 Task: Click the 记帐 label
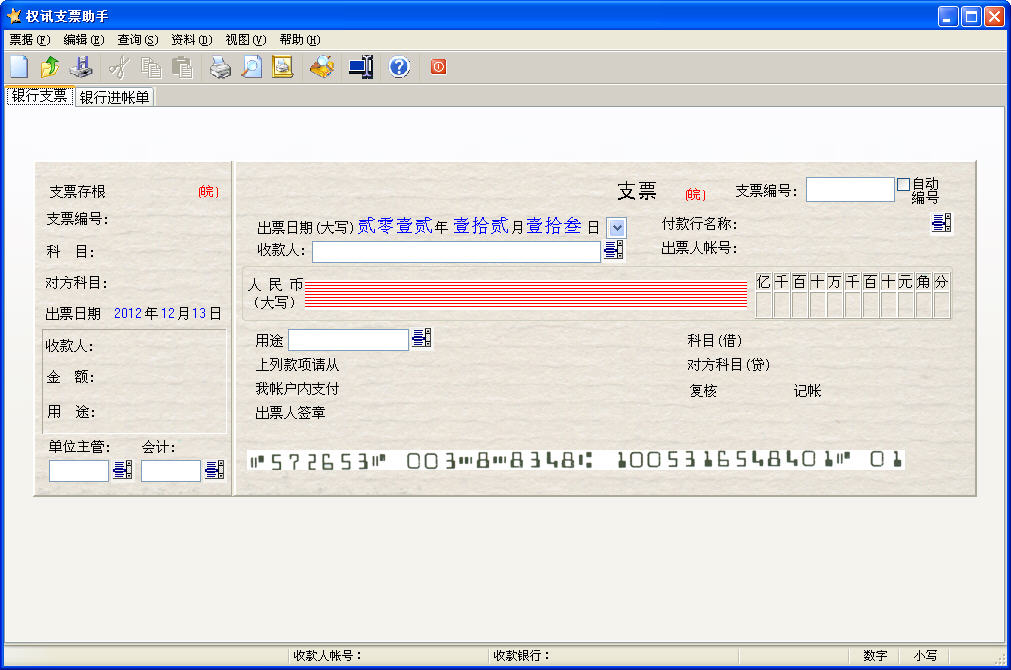tap(807, 391)
